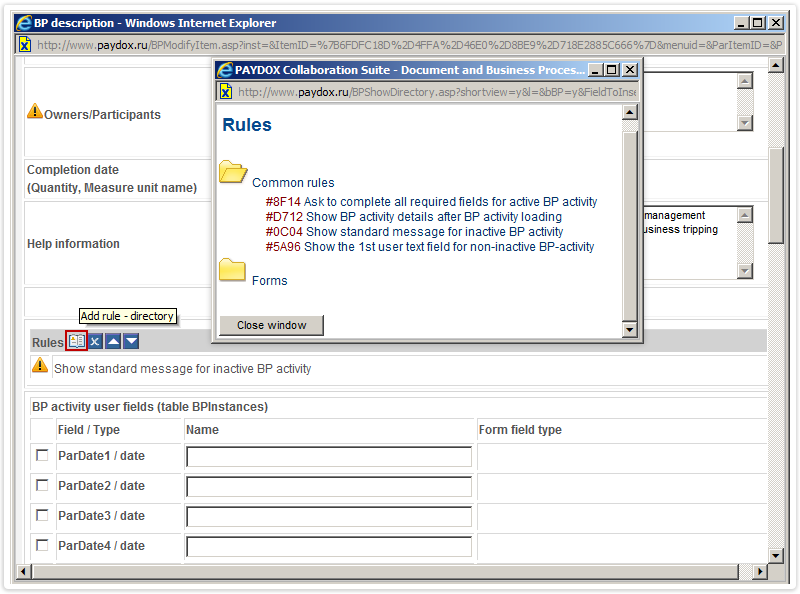Maximize the BP description window
The width and height of the screenshot is (800, 594).
coord(758,22)
